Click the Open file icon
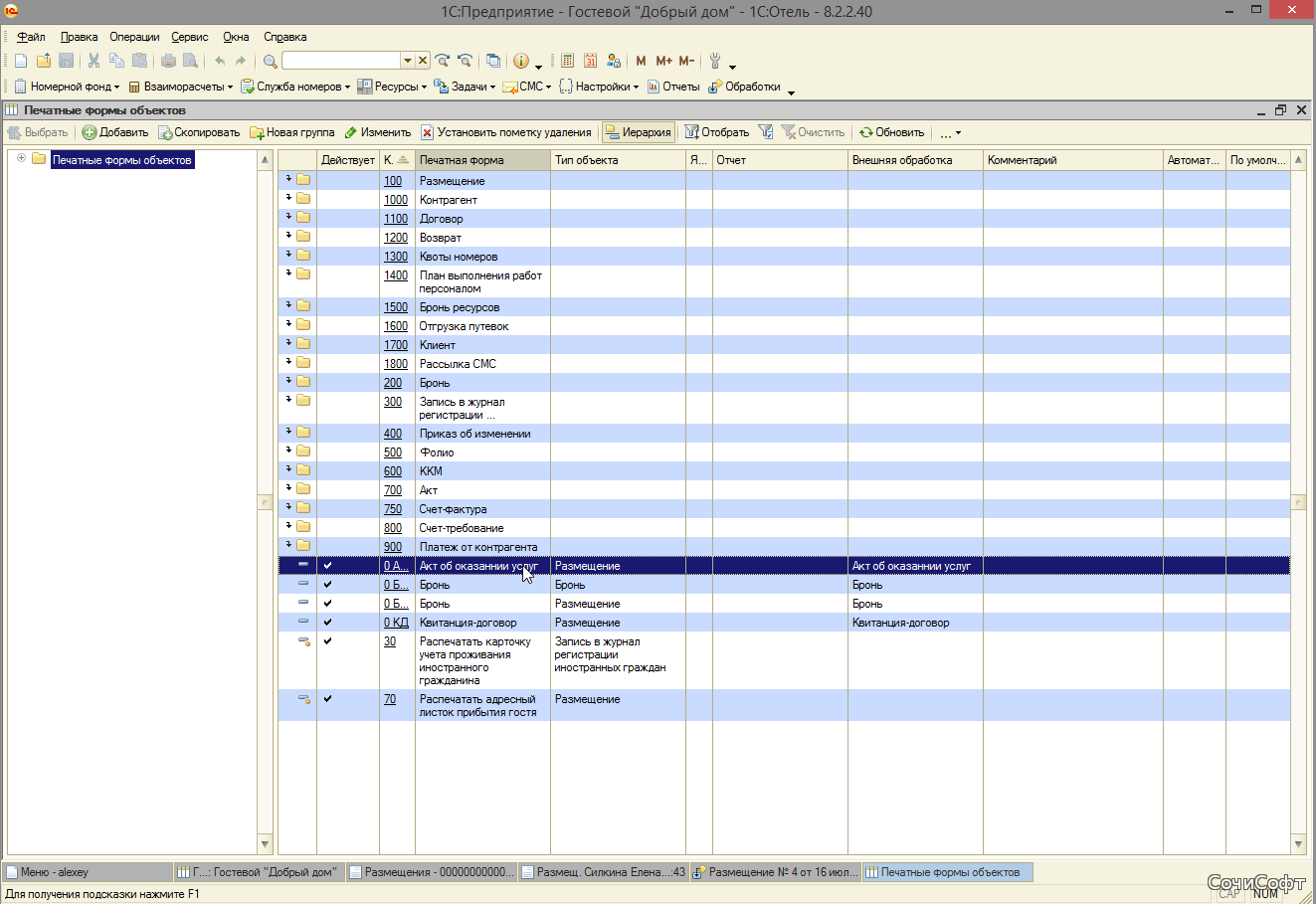The image size is (1316, 904). [x=44, y=61]
